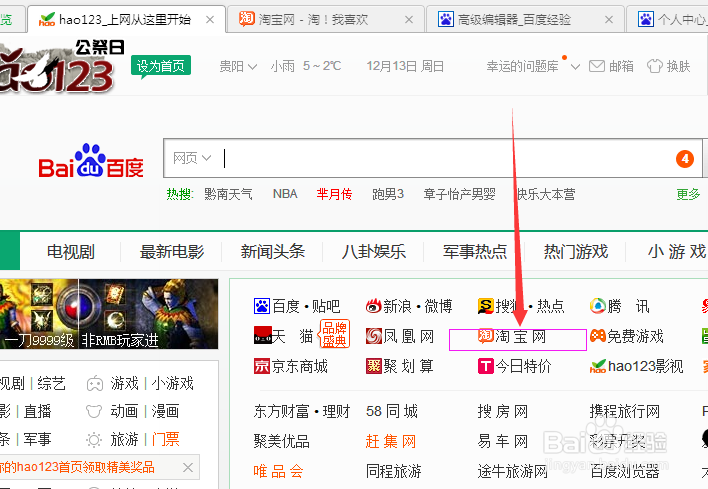Open hot search 跑男3

[x=388, y=194]
